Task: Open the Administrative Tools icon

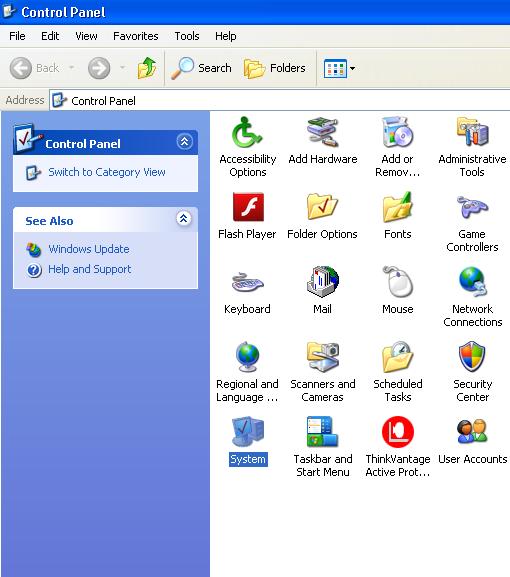Action: point(472,132)
